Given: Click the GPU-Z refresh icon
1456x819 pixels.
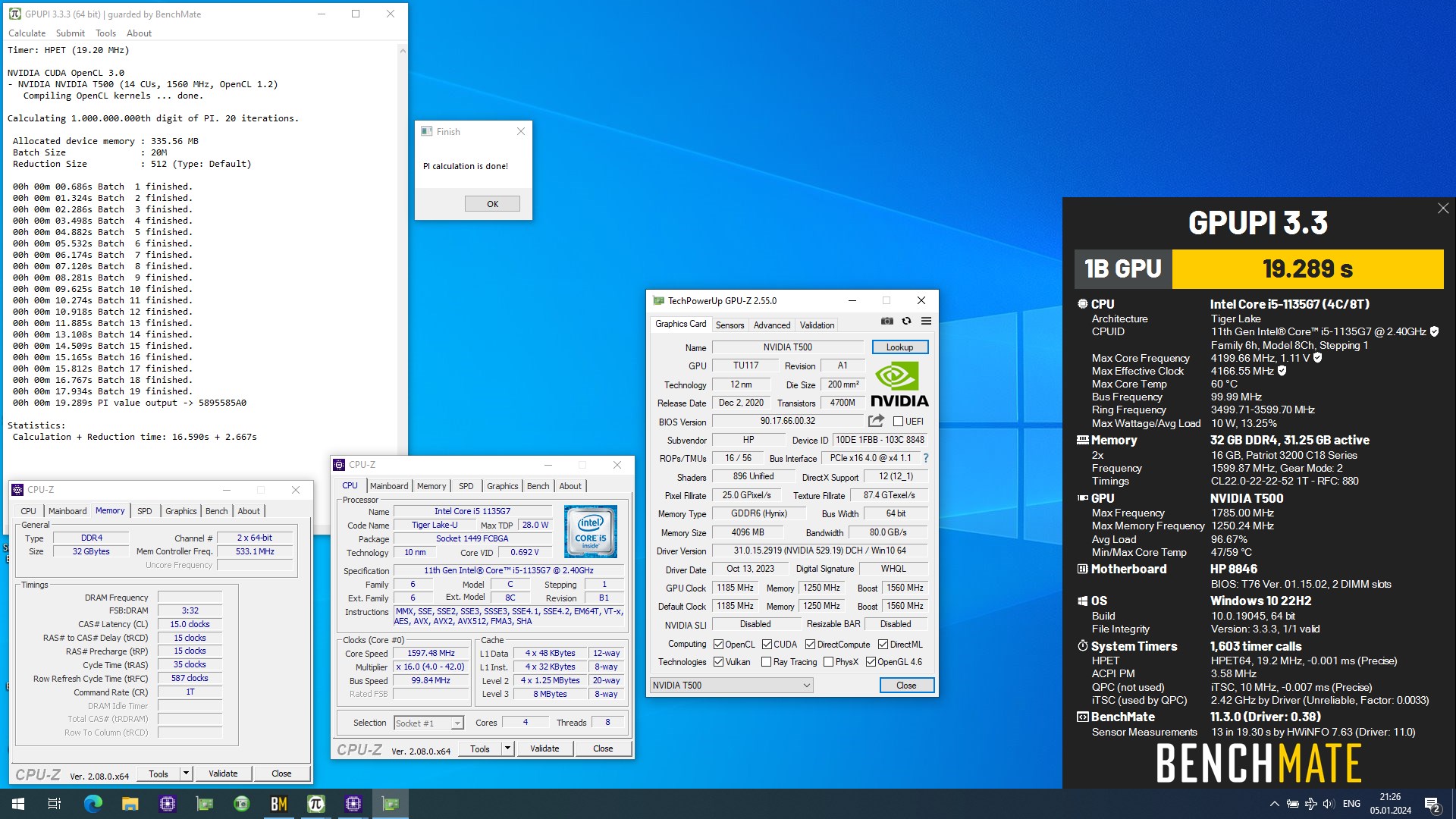Looking at the screenshot, I should tap(906, 322).
